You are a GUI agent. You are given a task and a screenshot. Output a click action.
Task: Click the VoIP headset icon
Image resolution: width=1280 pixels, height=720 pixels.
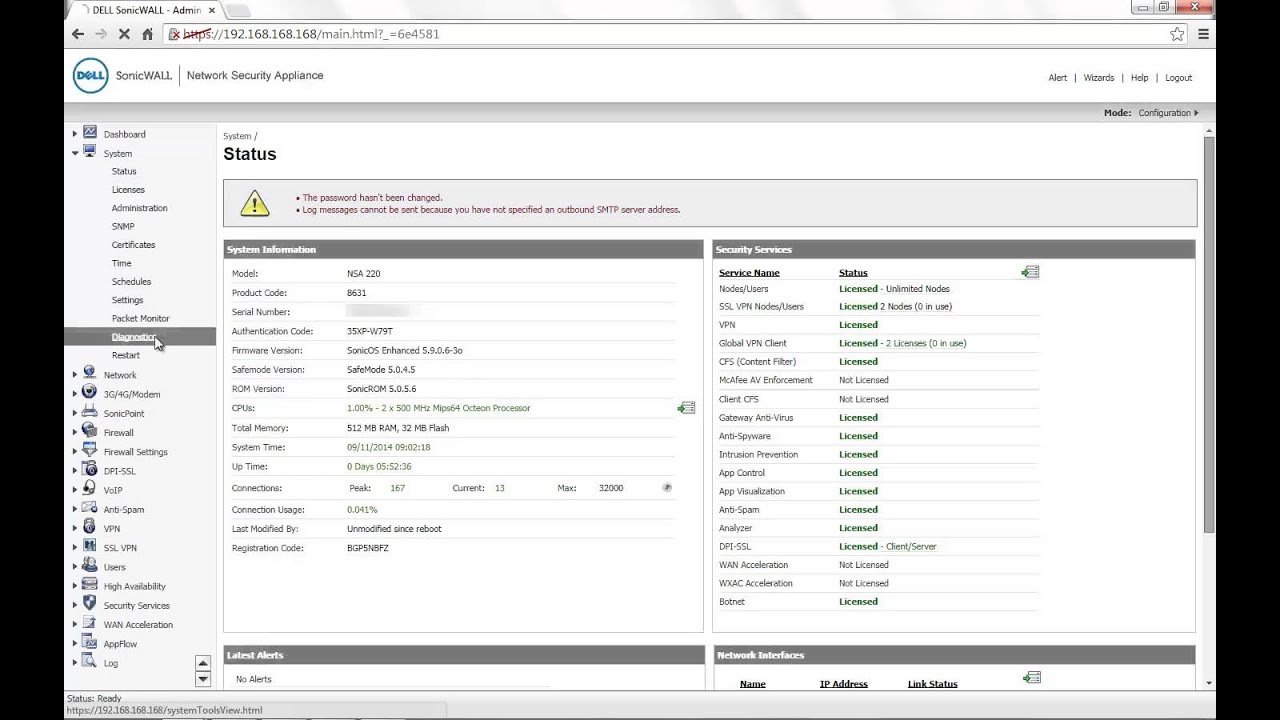[x=89, y=489]
